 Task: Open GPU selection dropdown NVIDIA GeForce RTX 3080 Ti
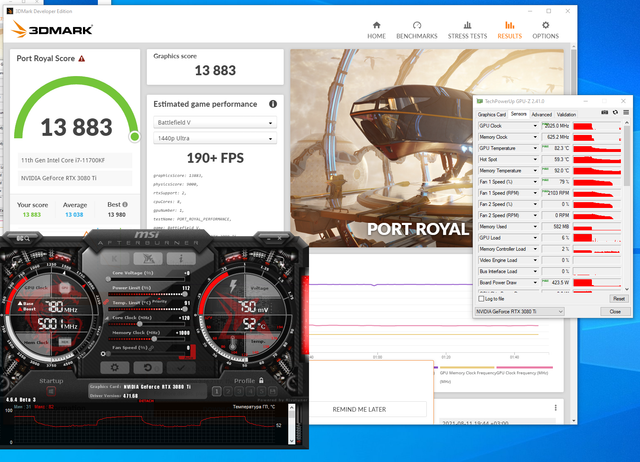519,311
